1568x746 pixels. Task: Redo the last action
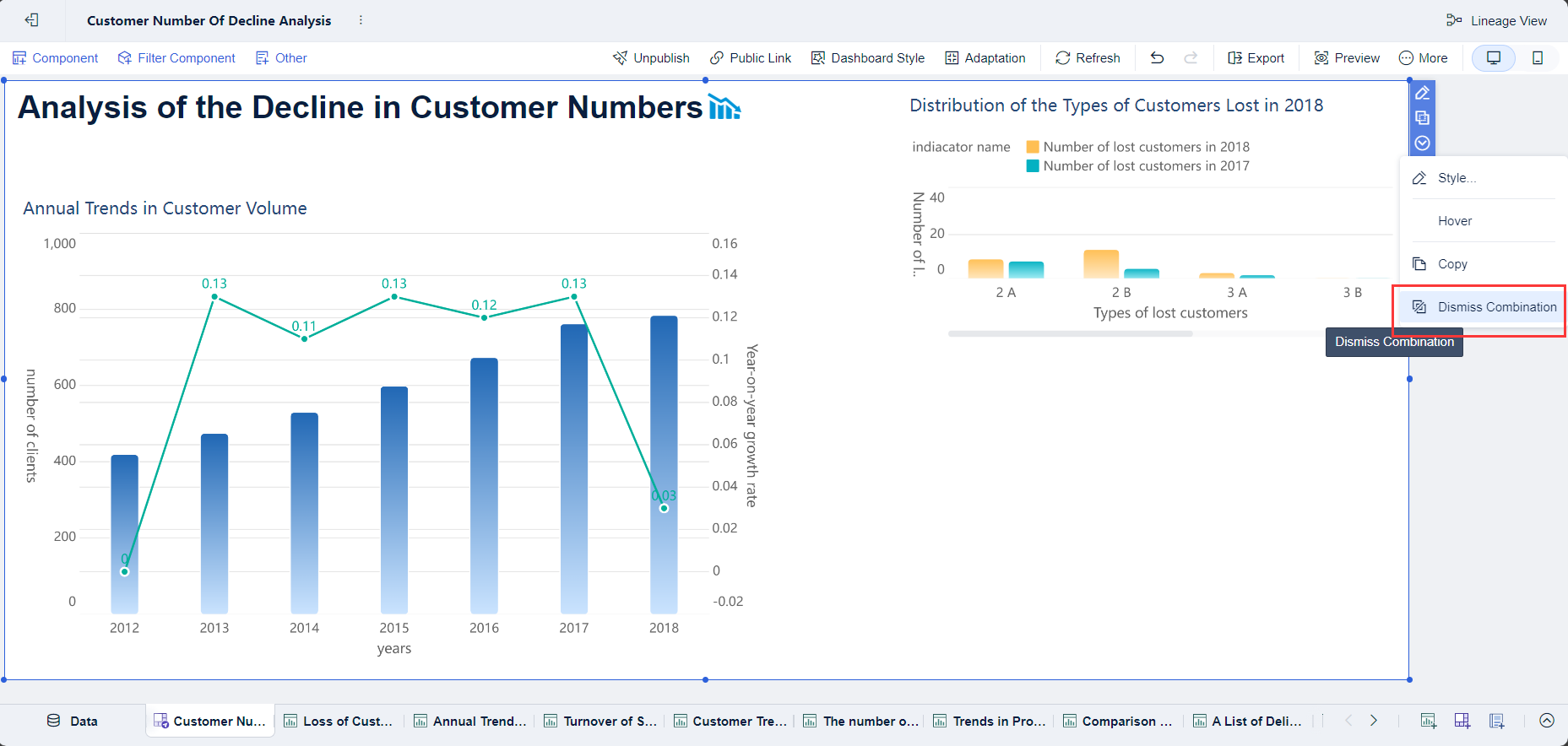click(1191, 58)
